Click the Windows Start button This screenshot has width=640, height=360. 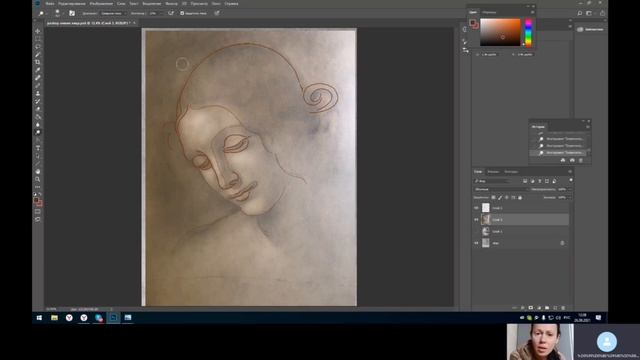39,318
